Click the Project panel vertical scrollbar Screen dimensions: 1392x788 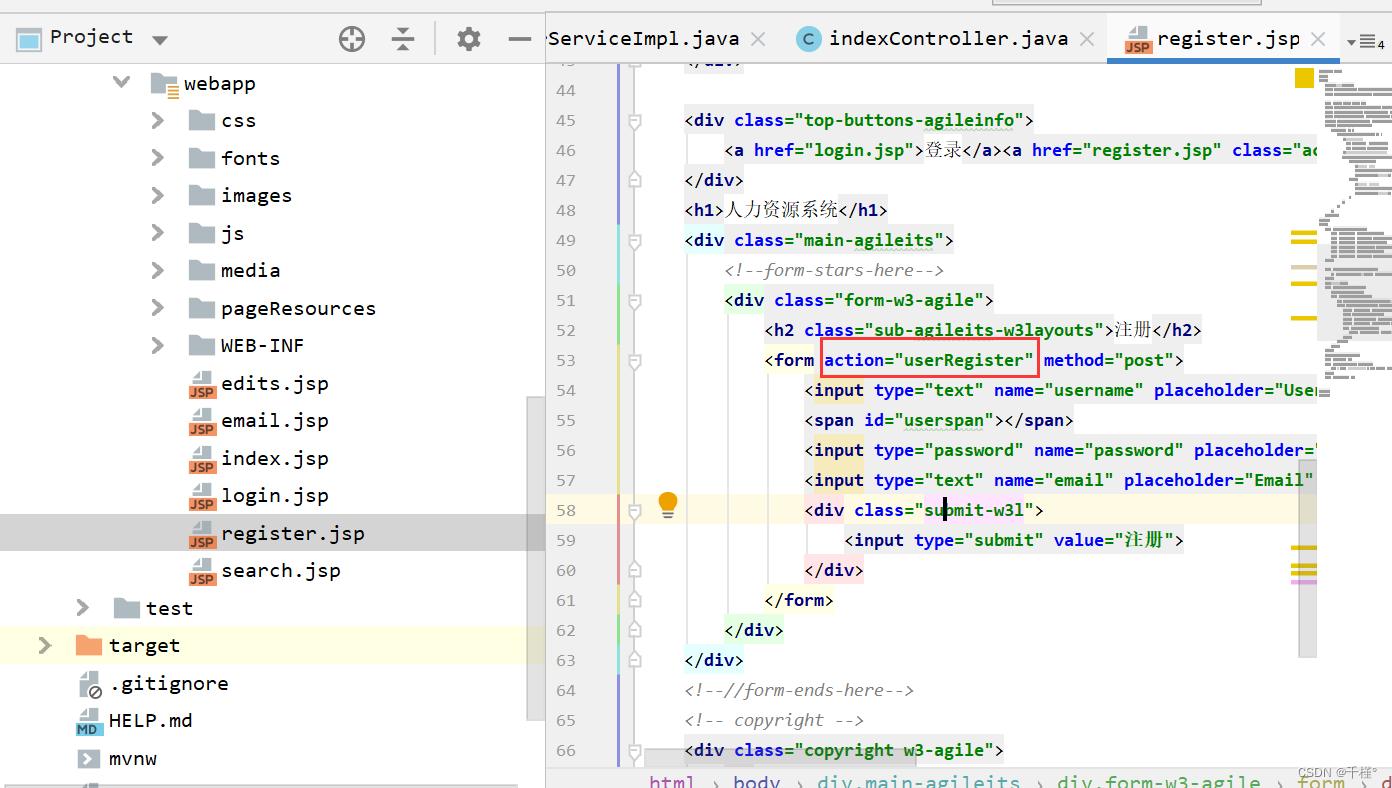click(536, 558)
